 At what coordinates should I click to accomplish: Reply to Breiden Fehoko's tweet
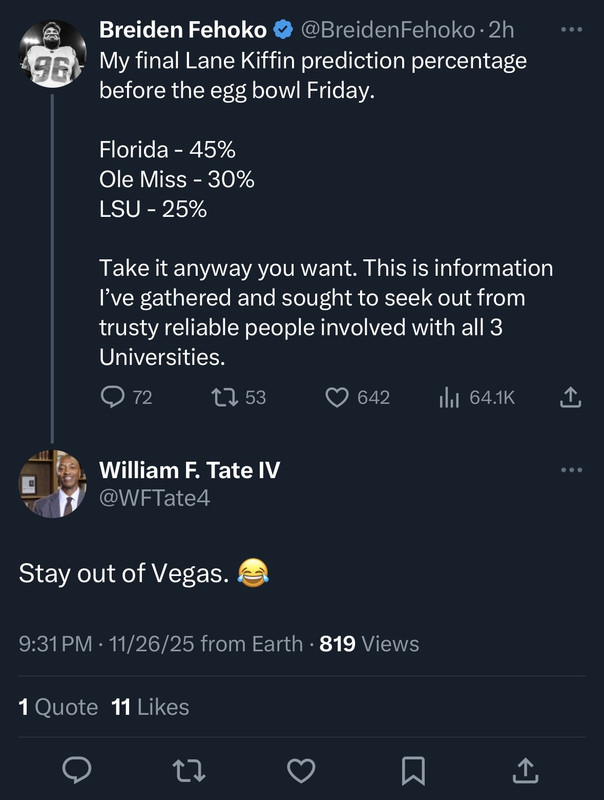113,397
